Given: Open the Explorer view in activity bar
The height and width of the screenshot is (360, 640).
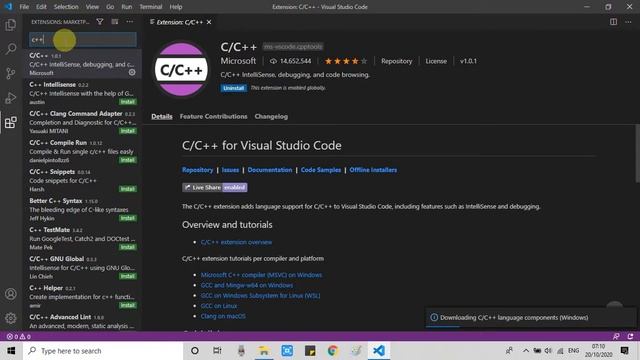Looking at the screenshot, I should coord(11,25).
